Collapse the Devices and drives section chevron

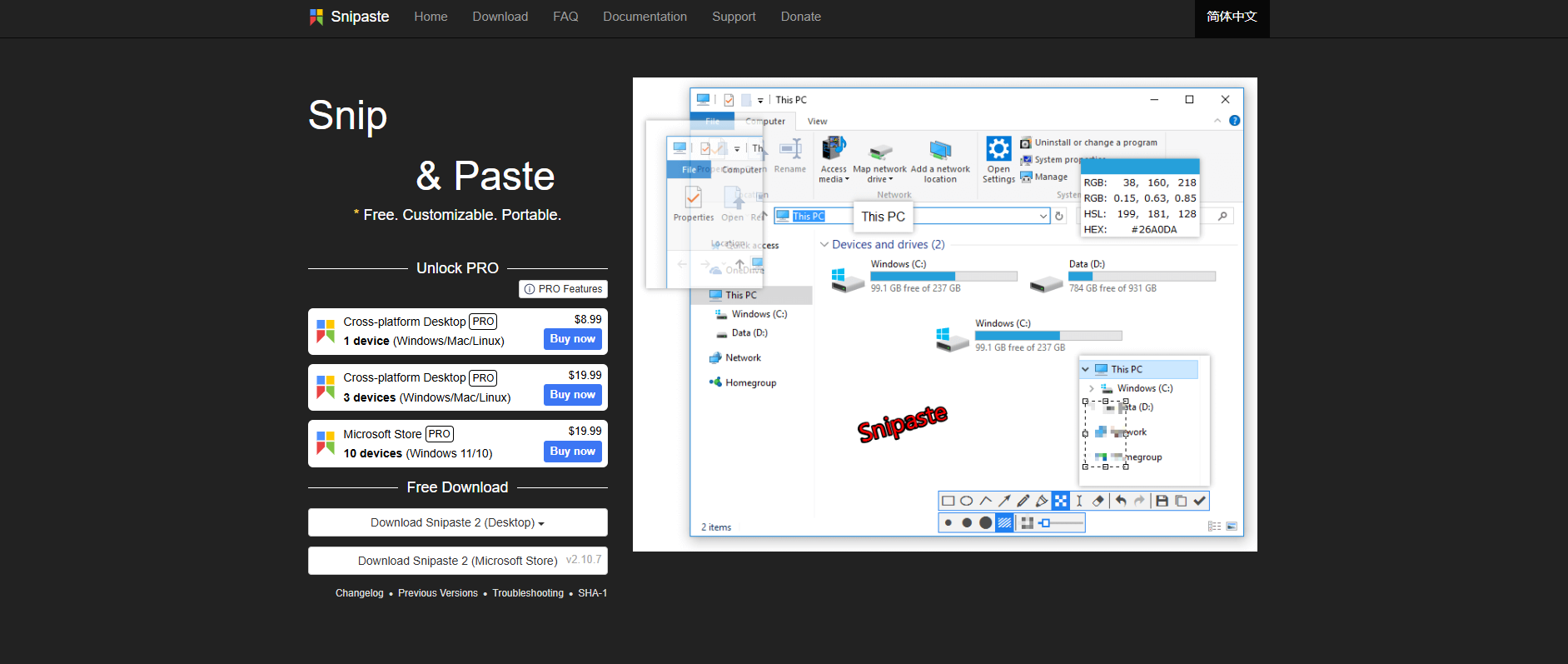(824, 244)
